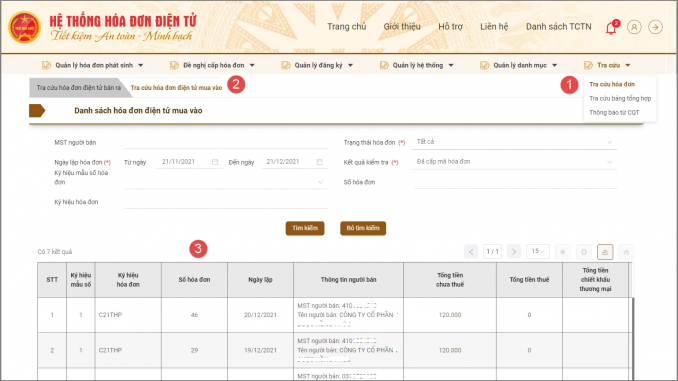
Task: Open Trạng thái hóa đơn dropdown
Action: point(515,142)
